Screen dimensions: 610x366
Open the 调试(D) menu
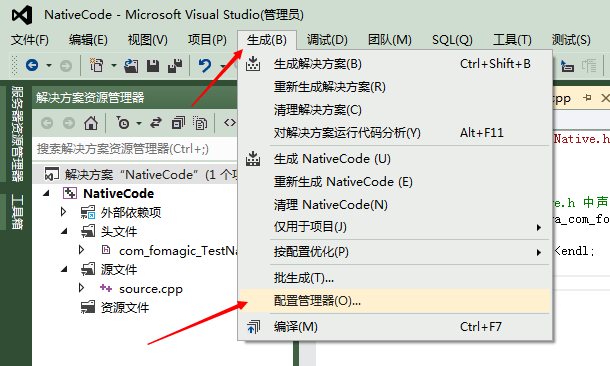[327, 40]
